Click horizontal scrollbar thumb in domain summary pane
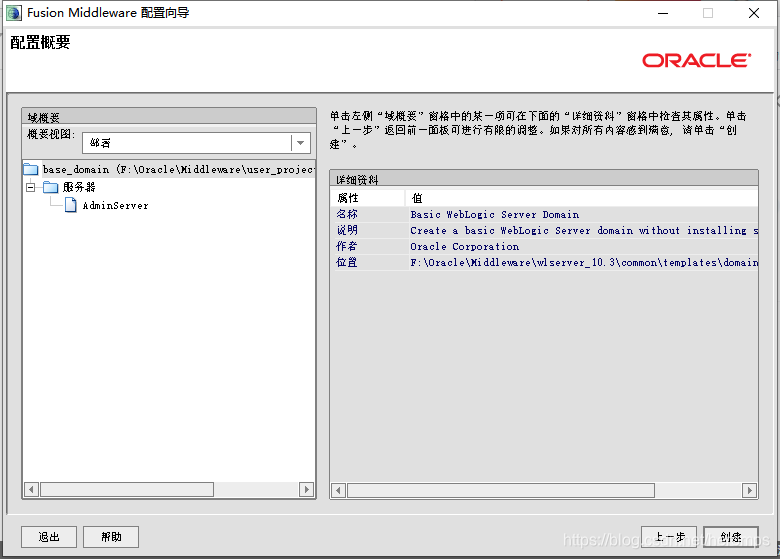Viewport: 780px width, 559px height. coord(127,489)
